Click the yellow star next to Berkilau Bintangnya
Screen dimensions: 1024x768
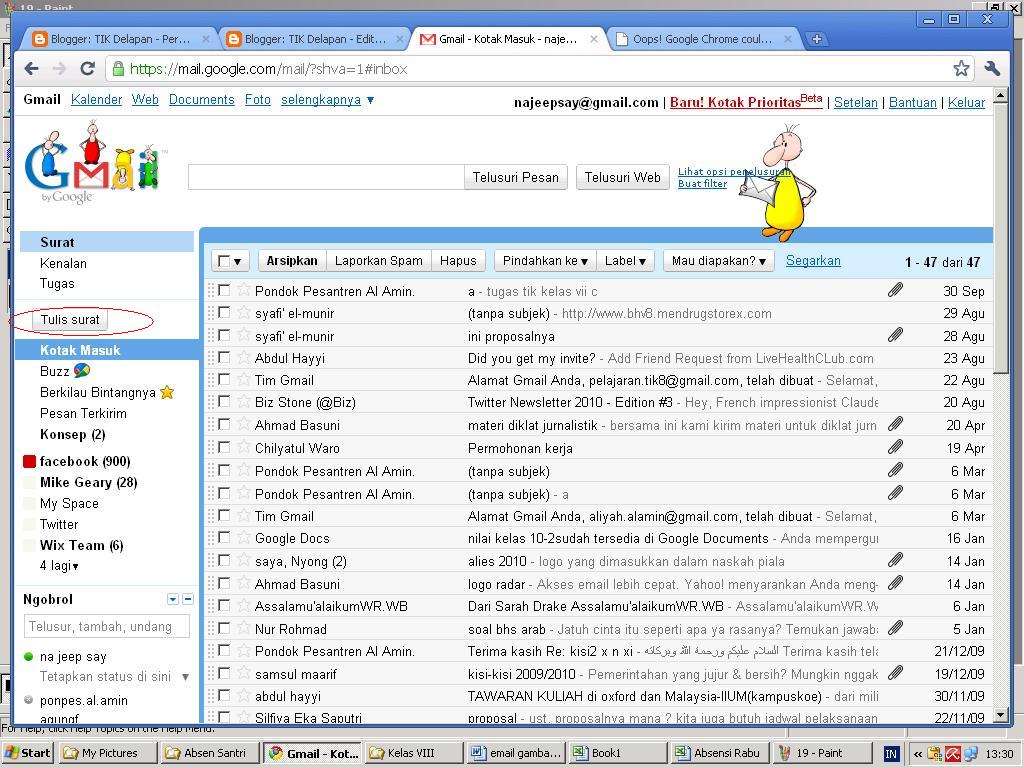pos(167,392)
